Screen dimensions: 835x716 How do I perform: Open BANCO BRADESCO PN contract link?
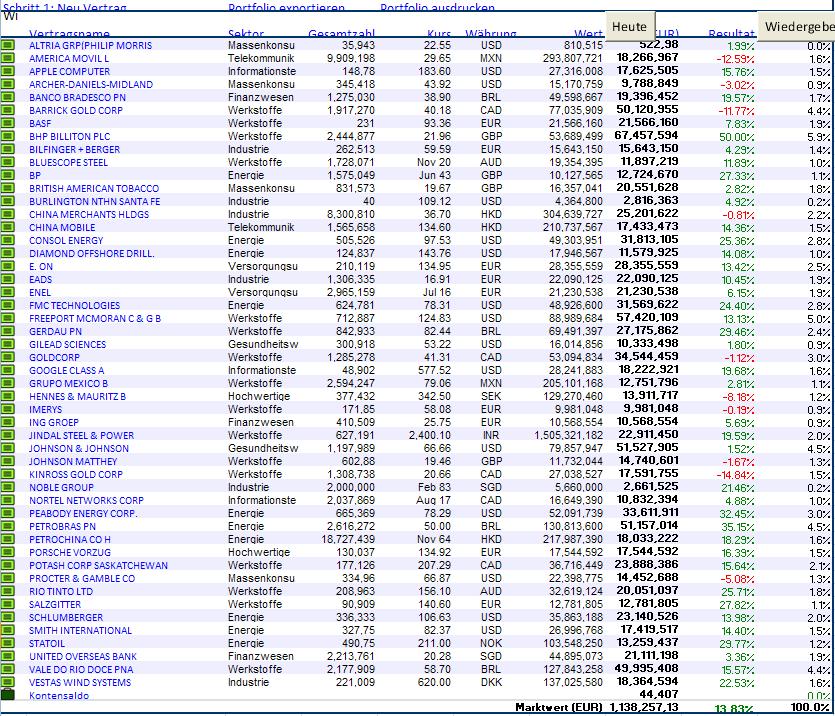coord(78,97)
